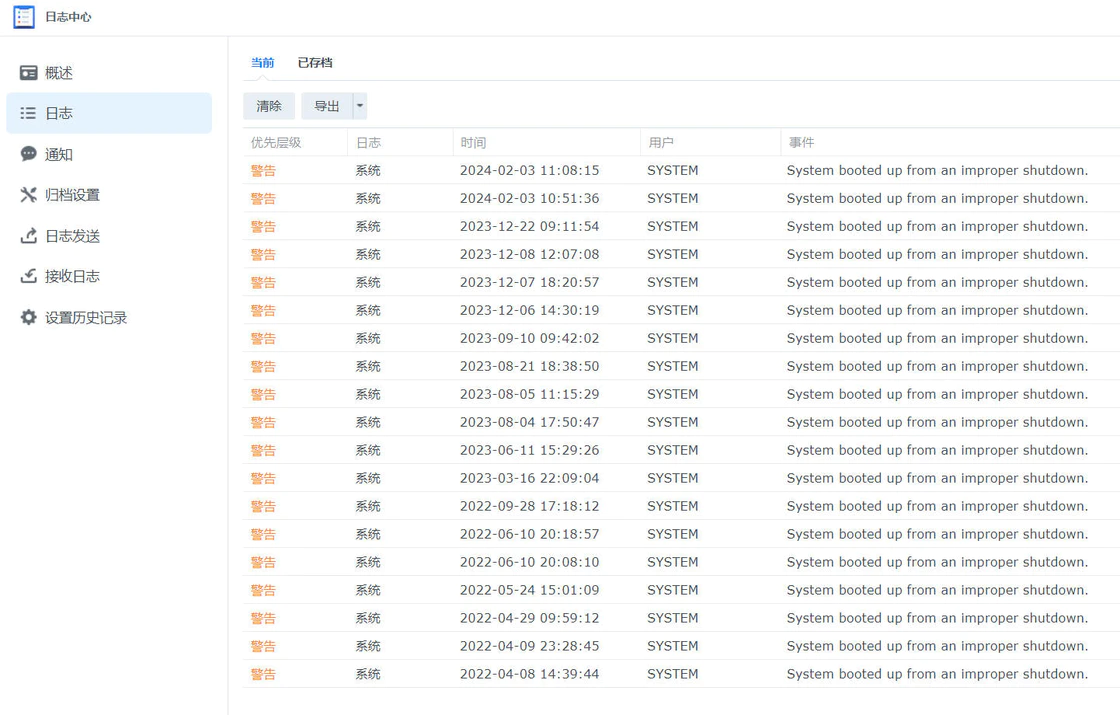This screenshot has width=1120, height=715.
Task: Open 归档设置 tools icon
Action: (29, 195)
